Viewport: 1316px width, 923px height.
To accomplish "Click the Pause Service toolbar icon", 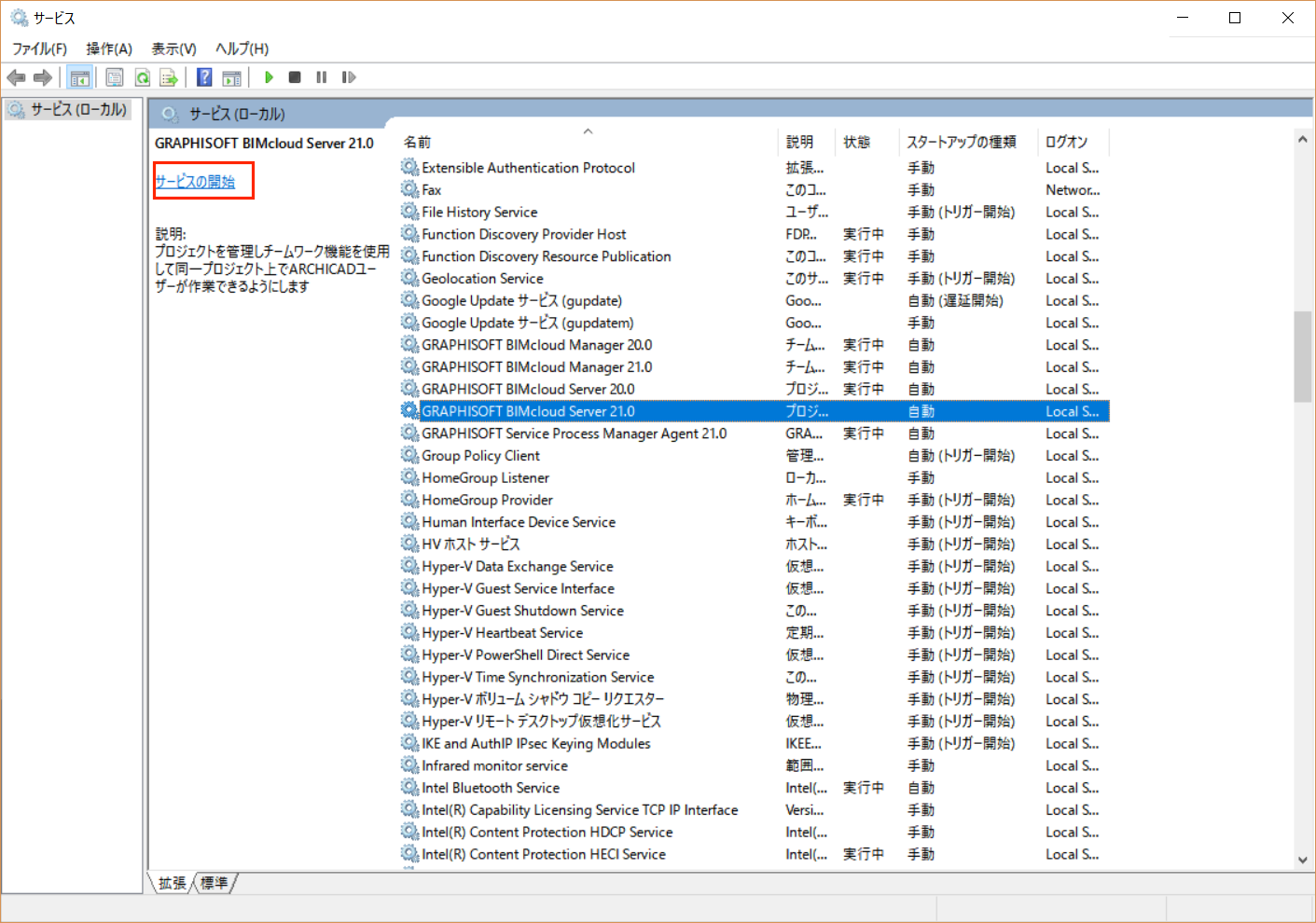I will [322, 77].
